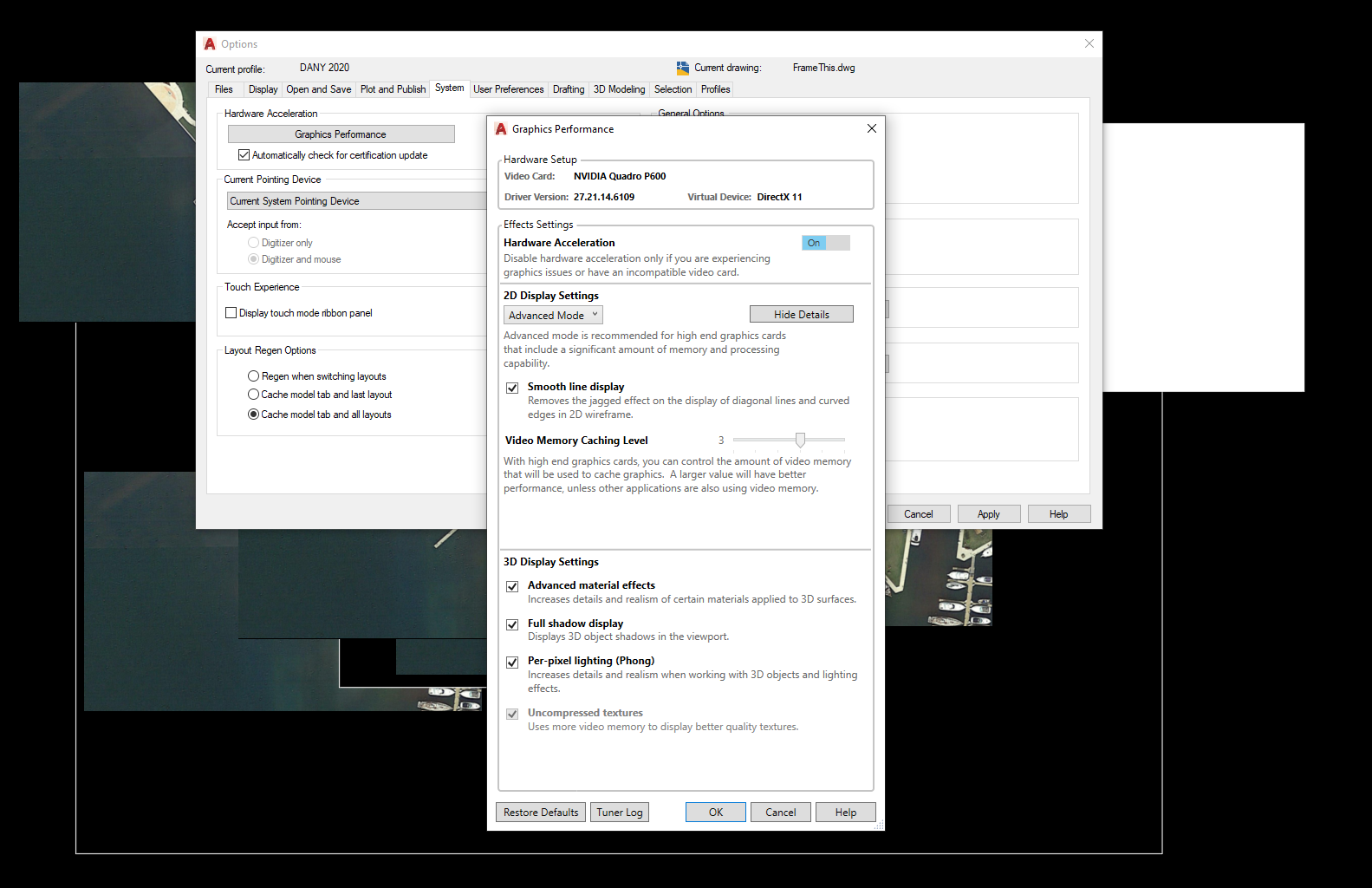Click the driver version 27.21.14.6109
Screen dimensions: 1372x888
point(604,197)
